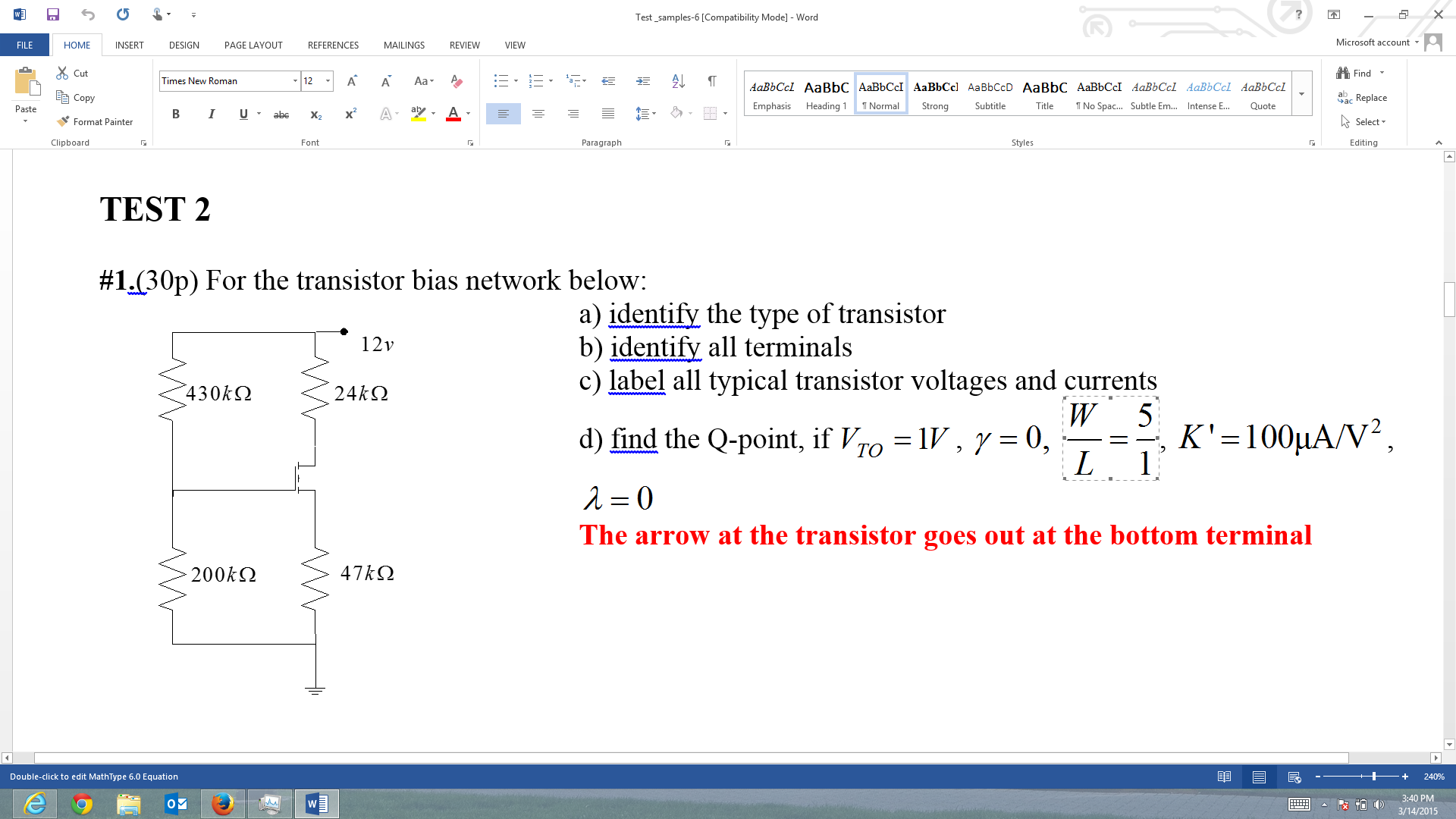Select the Read Mode view icon
The image size is (1456, 819).
(1225, 777)
